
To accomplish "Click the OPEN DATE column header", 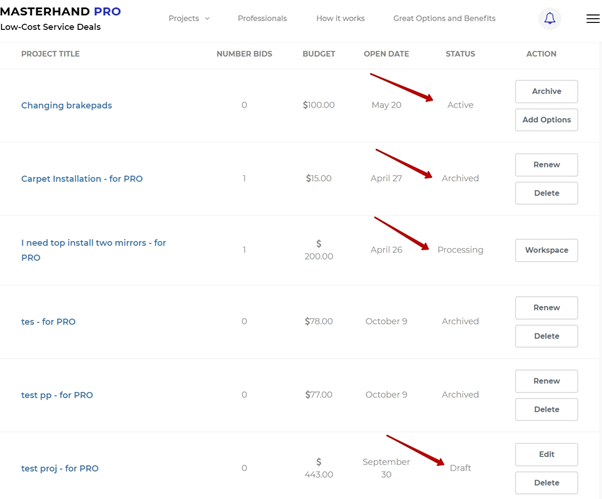I will coord(386,54).
